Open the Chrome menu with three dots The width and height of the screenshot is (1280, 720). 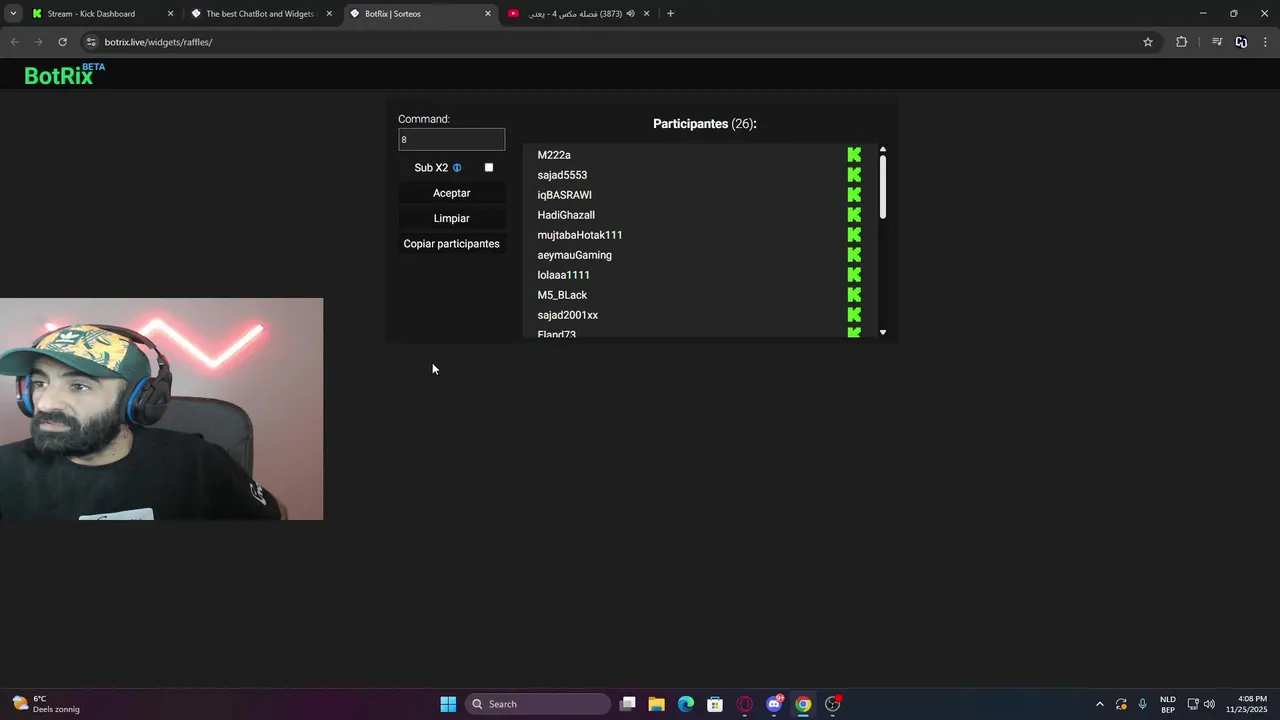(1265, 42)
